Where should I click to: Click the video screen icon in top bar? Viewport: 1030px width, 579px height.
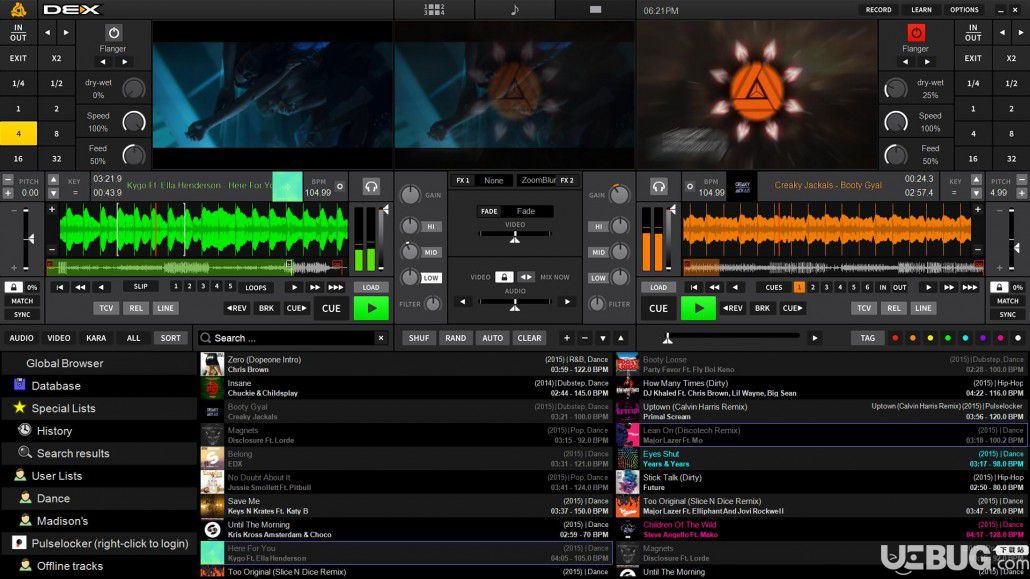coord(595,10)
